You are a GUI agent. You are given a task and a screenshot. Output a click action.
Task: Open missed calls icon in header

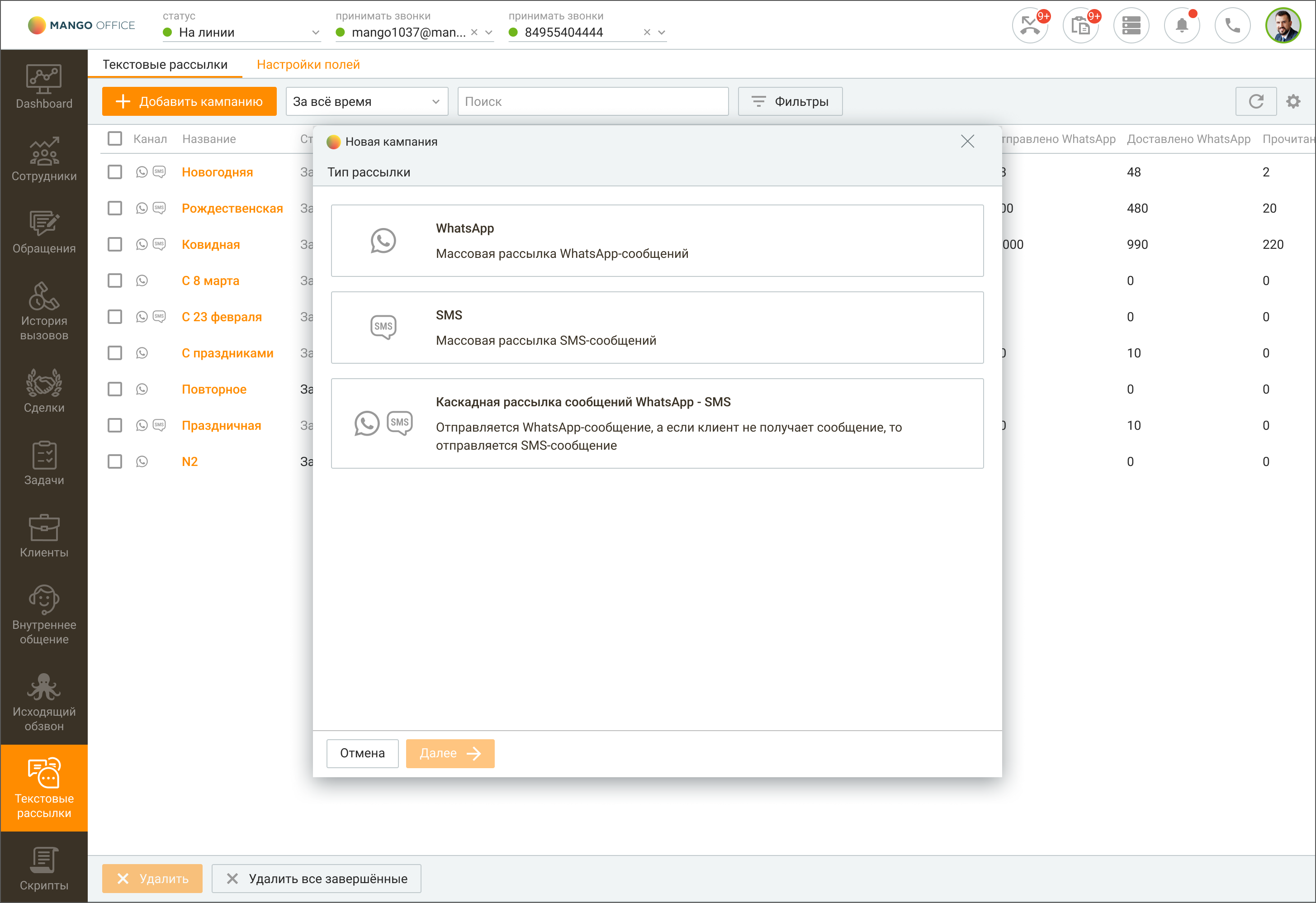tap(1030, 25)
